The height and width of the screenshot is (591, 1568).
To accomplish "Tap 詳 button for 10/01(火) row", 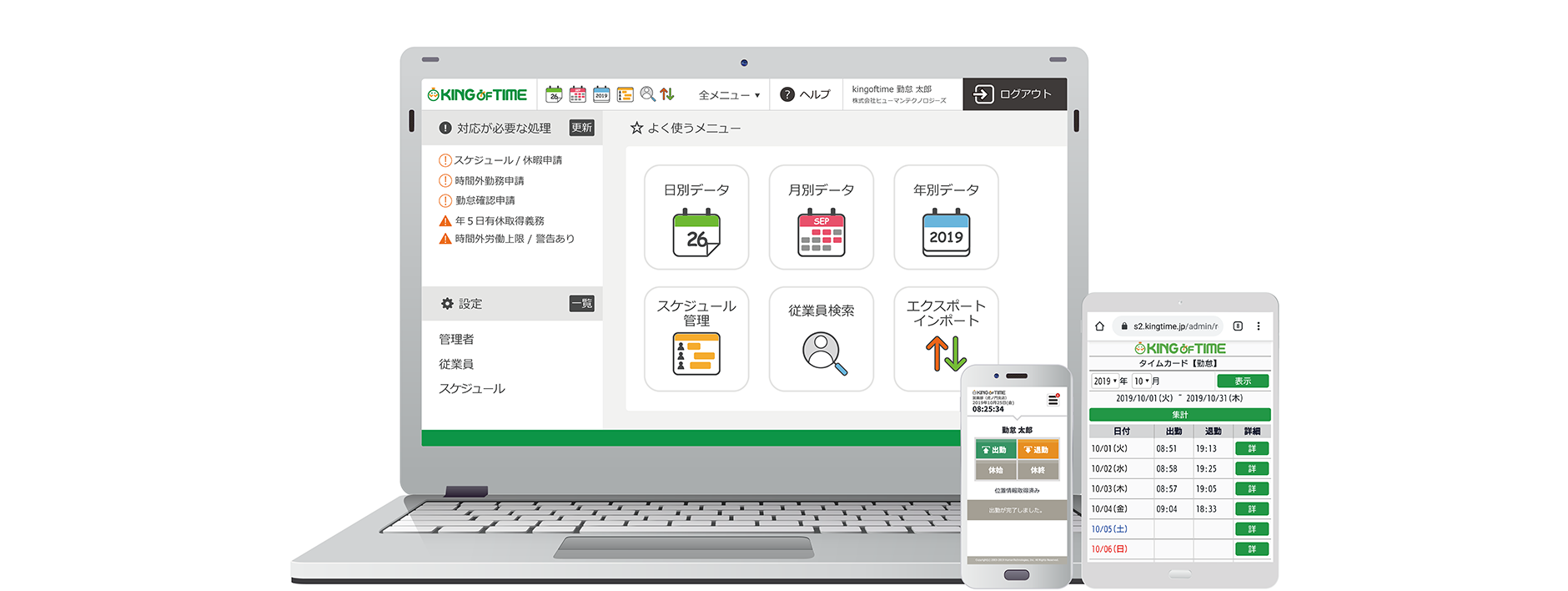I will 1252,449.
